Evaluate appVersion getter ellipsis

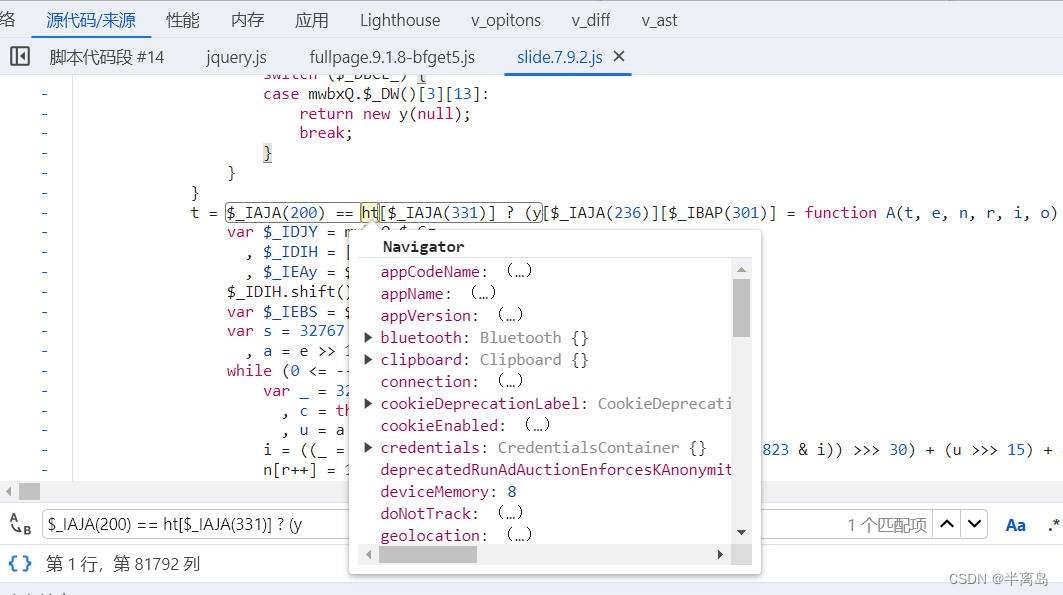[x=510, y=315]
